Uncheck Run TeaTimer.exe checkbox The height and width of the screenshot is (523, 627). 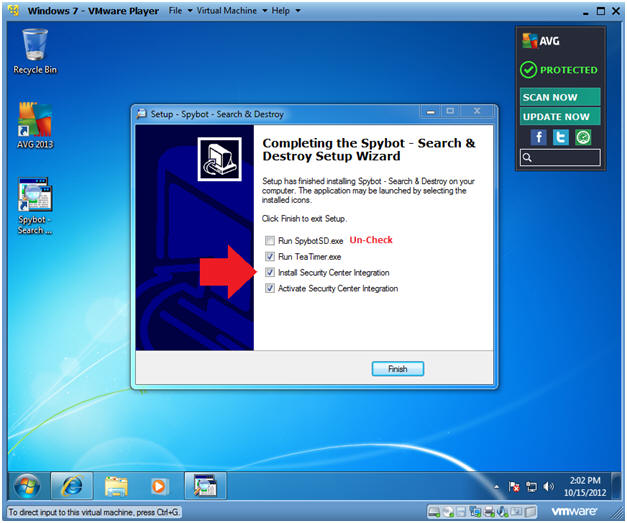pyautogui.click(x=270, y=256)
